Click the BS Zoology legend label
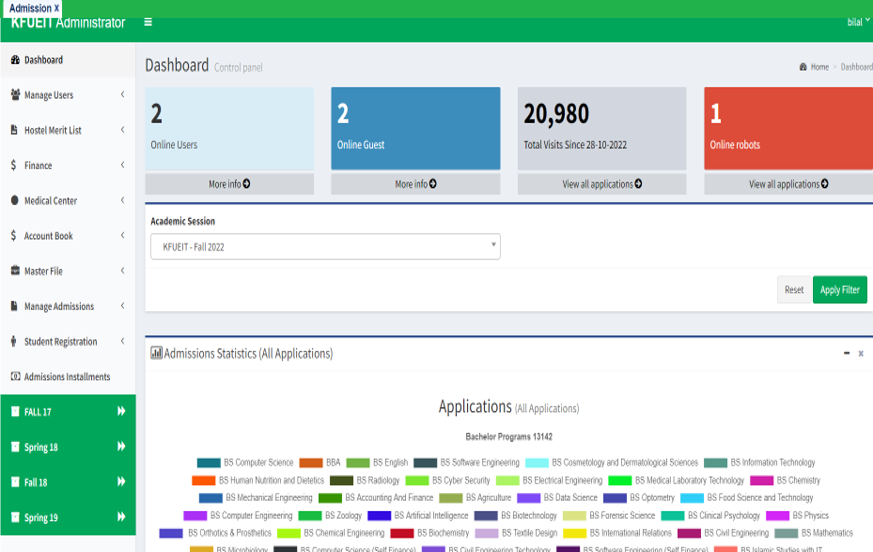Screen dimensions: 873x552 tap(344, 515)
